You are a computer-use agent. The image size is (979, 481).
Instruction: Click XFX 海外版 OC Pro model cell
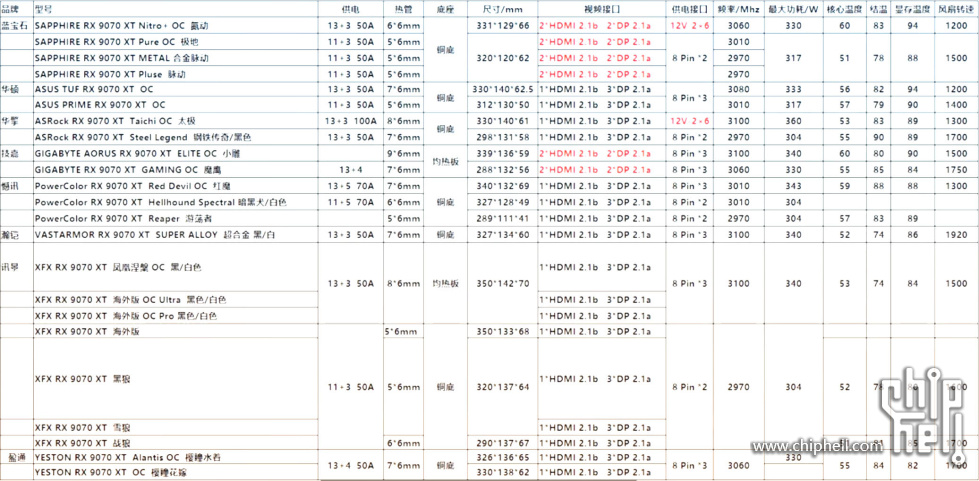pos(175,316)
